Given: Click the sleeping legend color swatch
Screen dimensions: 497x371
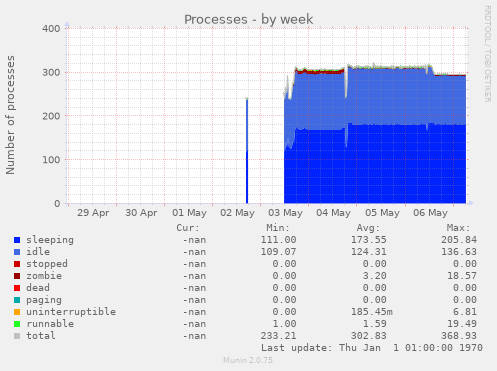Looking at the screenshot, I should point(17,240).
